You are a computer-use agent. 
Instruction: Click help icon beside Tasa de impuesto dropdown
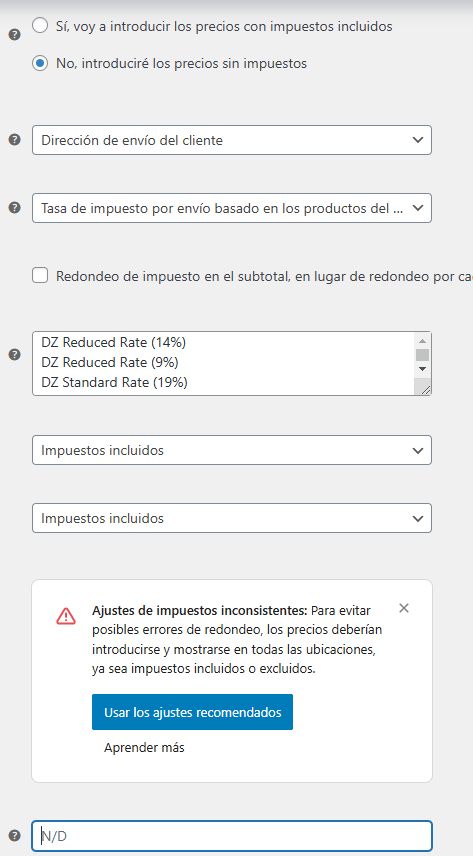[x=15, y=207]
